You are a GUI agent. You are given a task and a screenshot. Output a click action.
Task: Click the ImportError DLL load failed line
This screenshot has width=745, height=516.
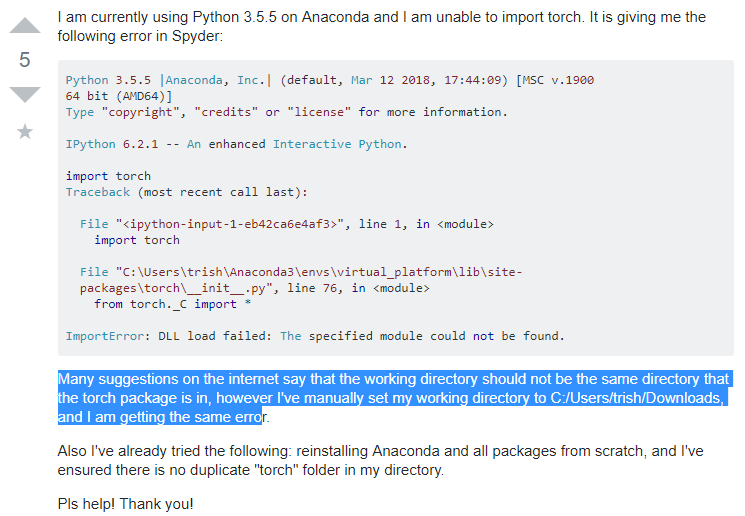(x=315, y=336)
